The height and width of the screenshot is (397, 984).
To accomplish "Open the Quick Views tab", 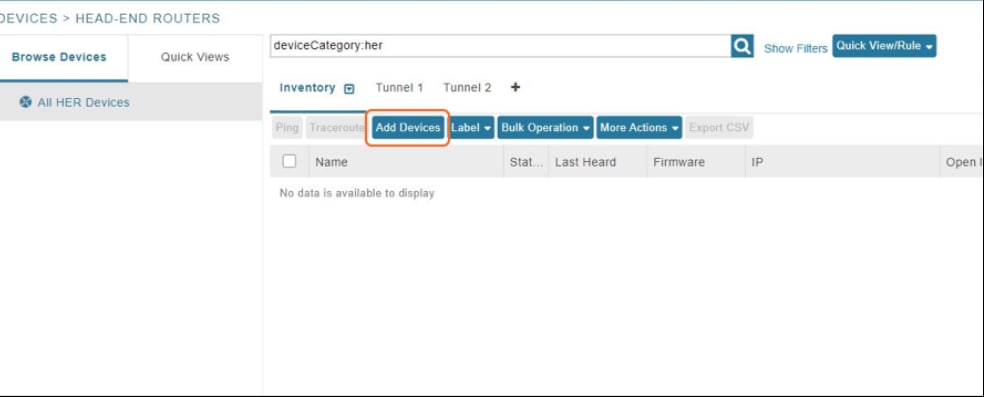I will [195, 57].
